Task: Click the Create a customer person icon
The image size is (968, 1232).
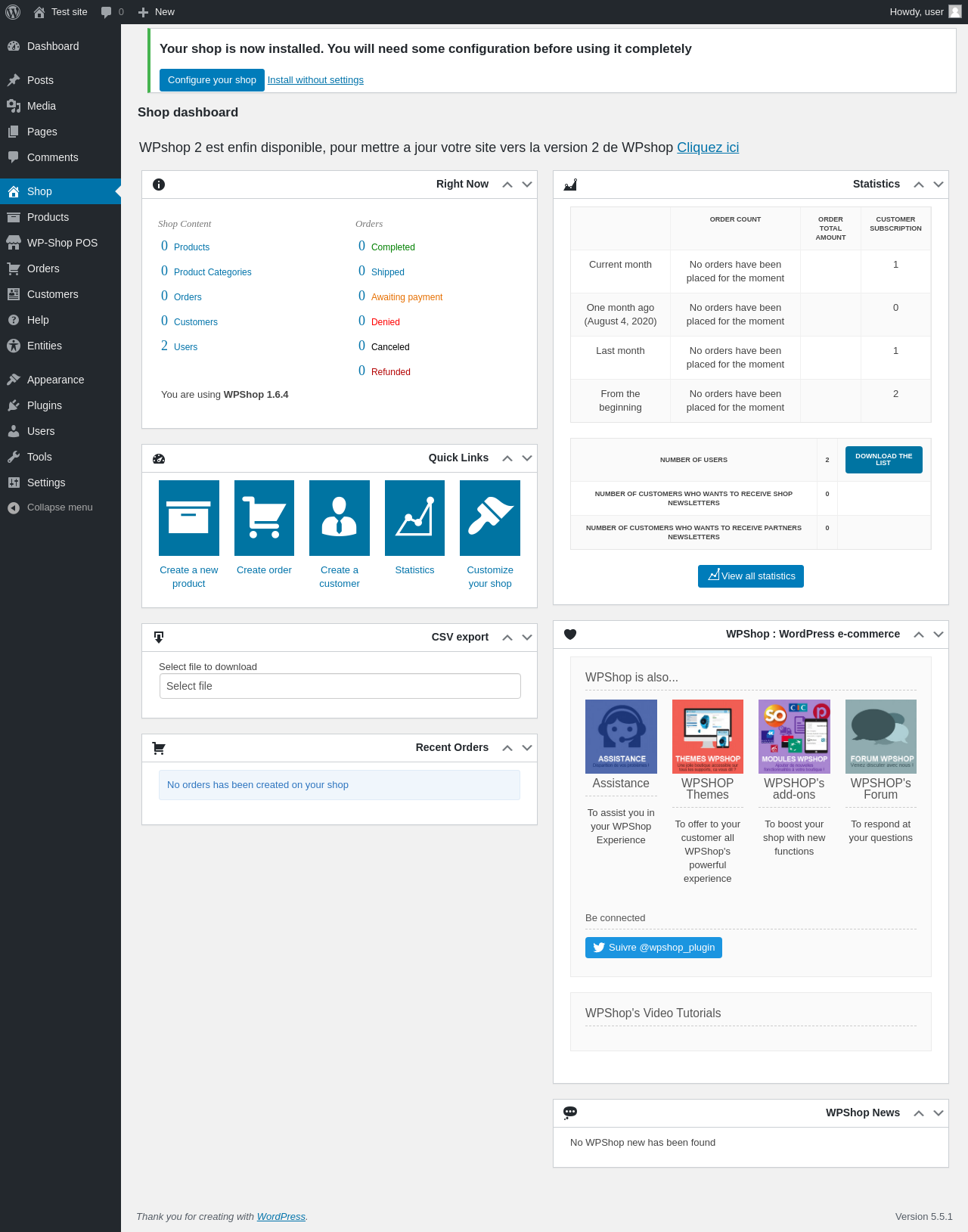Action: (x=340, y=518)
